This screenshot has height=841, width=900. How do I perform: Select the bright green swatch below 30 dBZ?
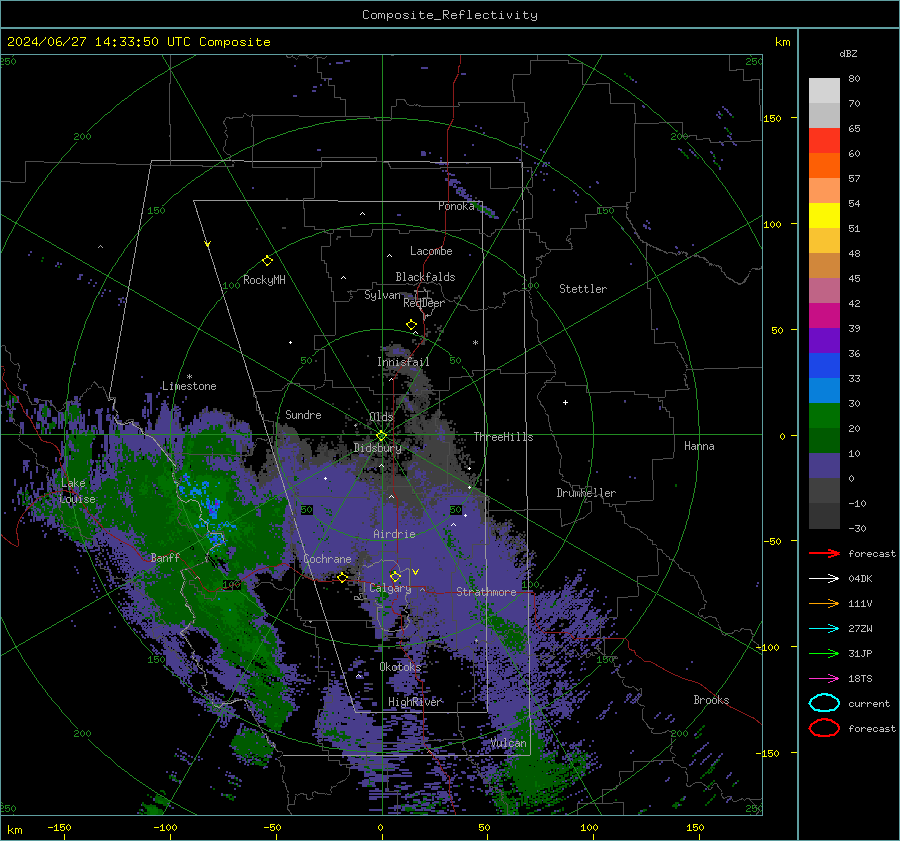[x=824, y=415]
